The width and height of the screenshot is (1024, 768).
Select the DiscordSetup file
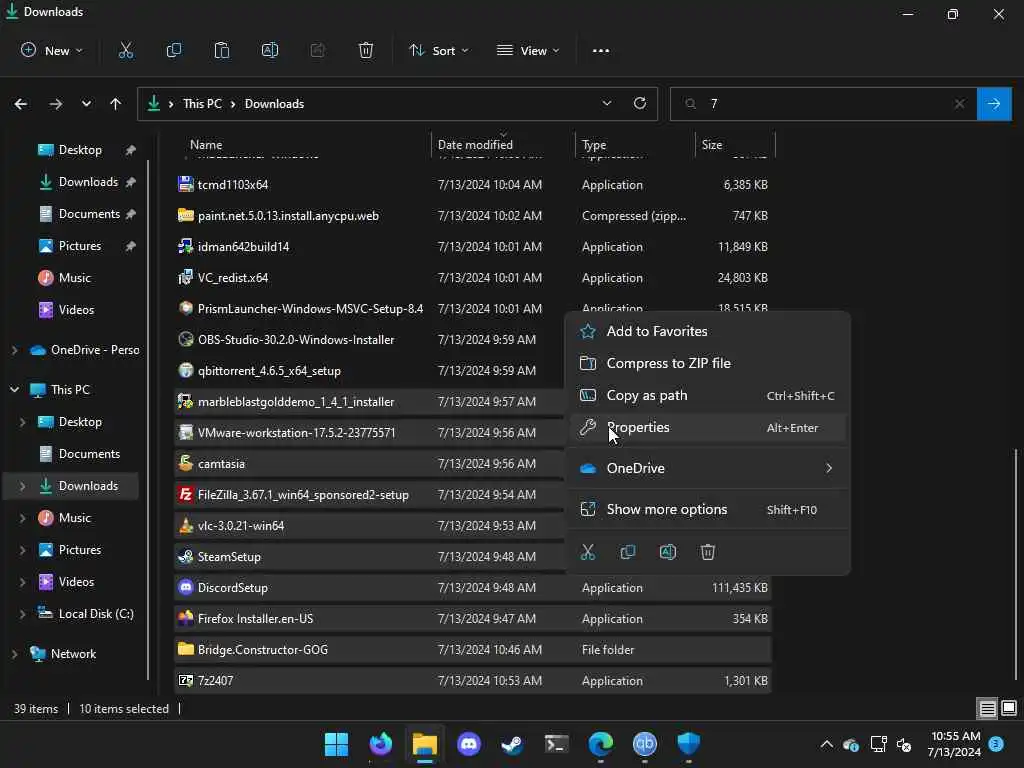click(x=473, y=588)
